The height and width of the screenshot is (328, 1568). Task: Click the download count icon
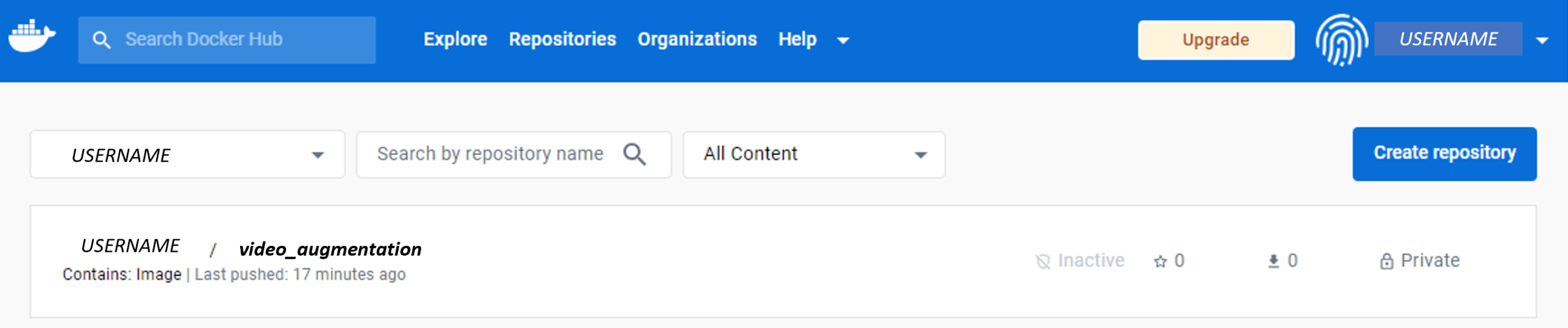point(1273,261)
